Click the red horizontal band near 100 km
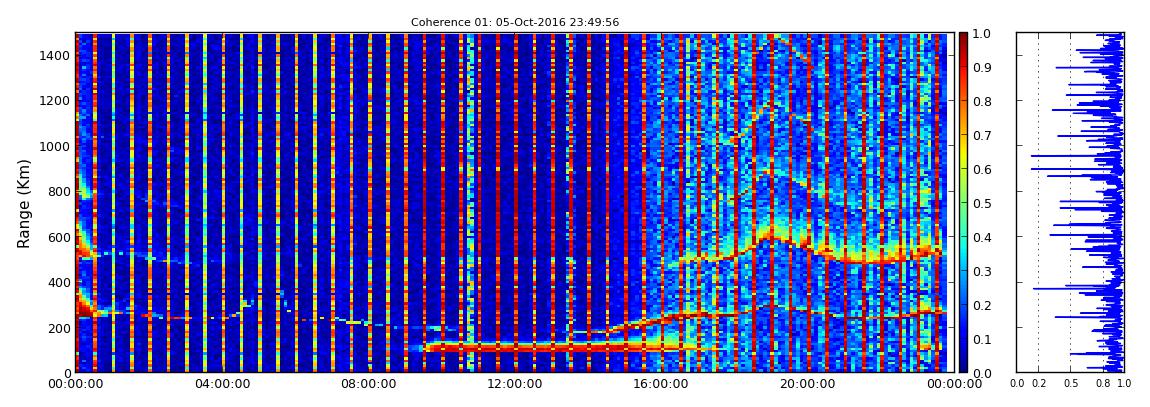This screenshot has width=1150, height=407. click(x=528, y=347)
